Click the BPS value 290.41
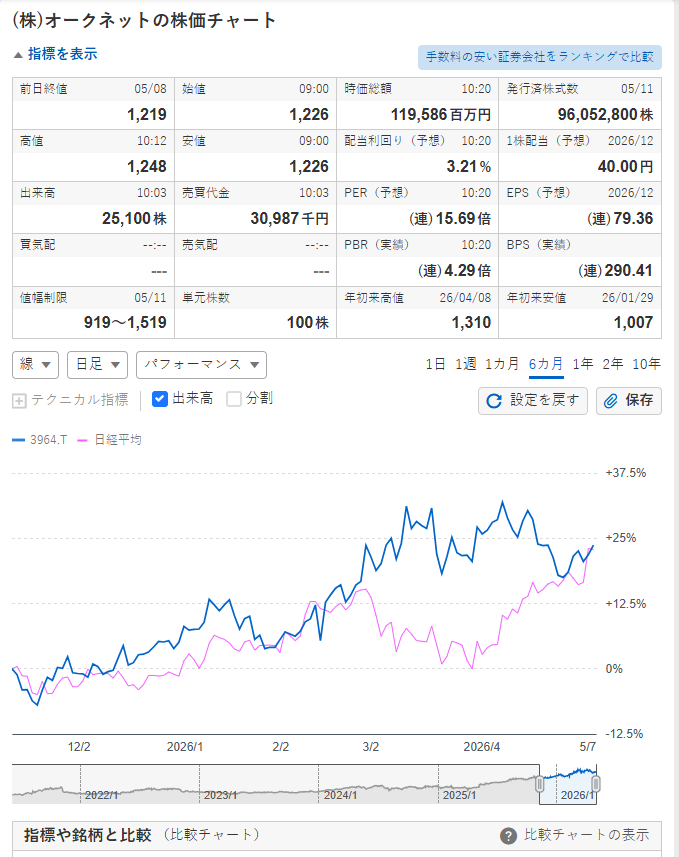679x857 pixels. tap(616, 271)
